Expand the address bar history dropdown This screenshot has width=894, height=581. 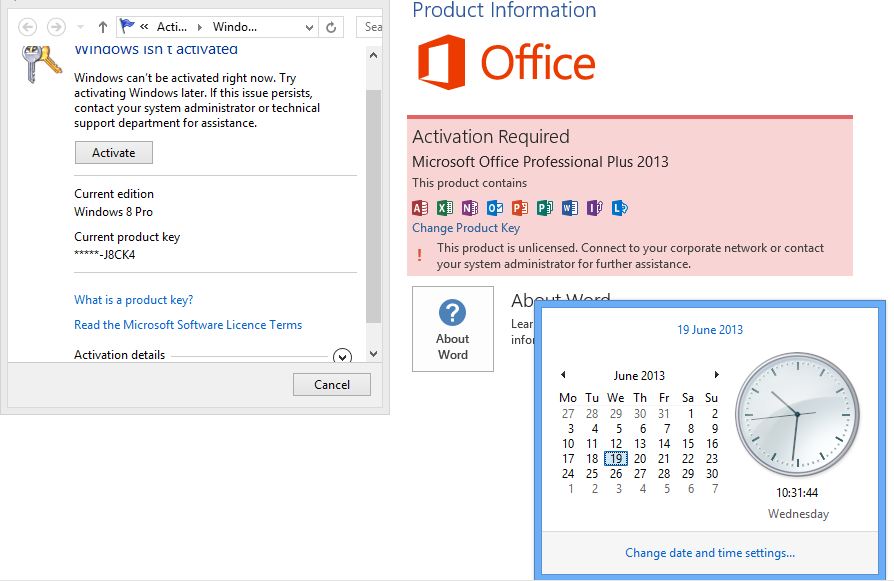pos(309,27)
